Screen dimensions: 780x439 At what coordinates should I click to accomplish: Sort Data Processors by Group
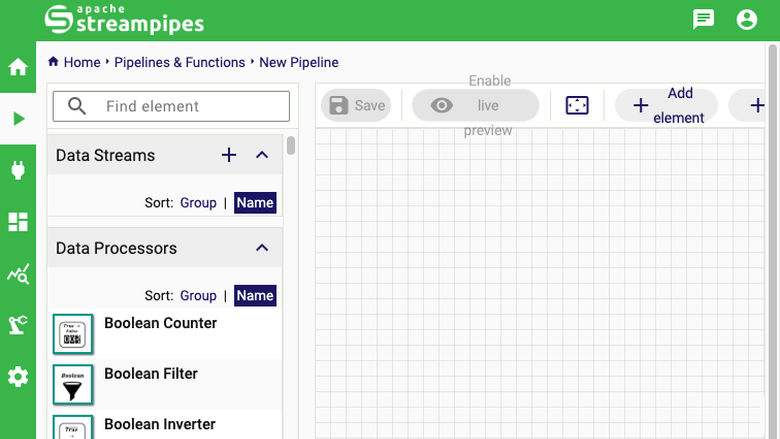click(x=198, y=296)
